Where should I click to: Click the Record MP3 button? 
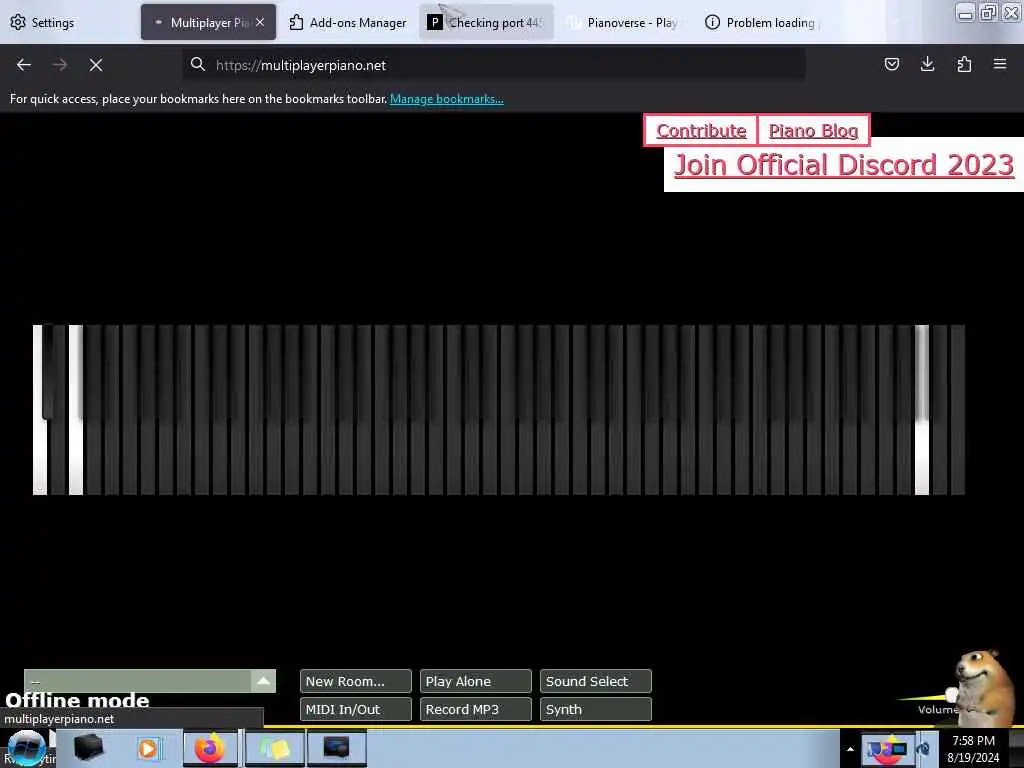pos(475,709)
